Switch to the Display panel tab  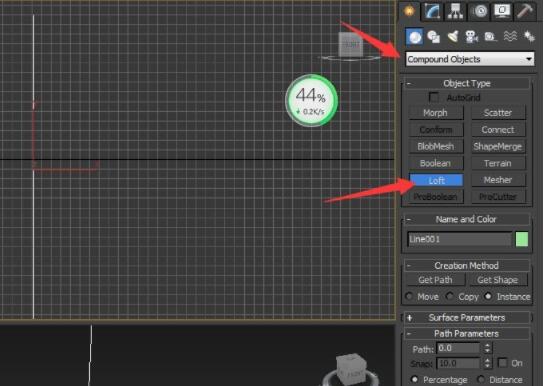pos(502,11)
